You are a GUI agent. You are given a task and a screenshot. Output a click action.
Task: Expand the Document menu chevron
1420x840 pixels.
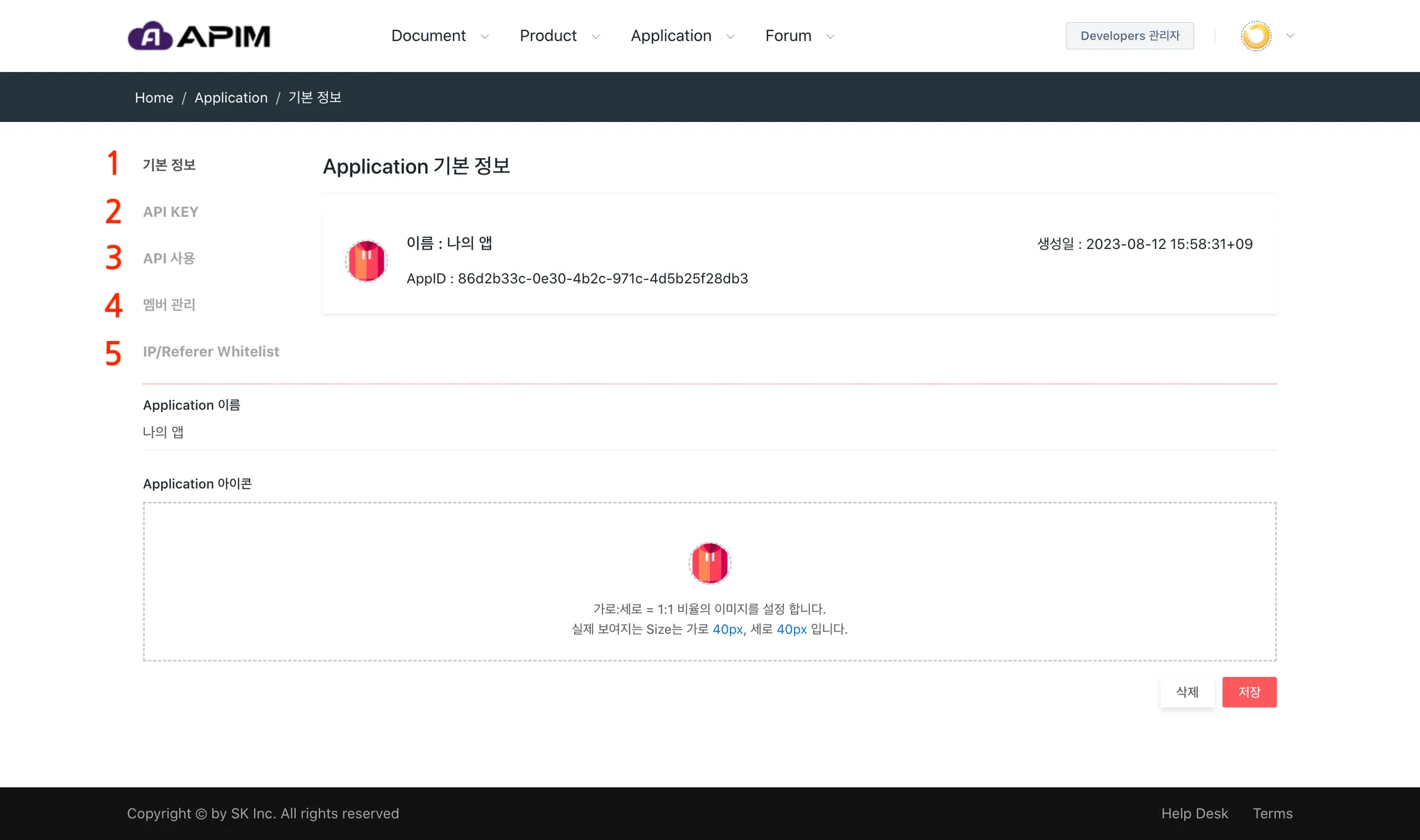pos(485,37)
